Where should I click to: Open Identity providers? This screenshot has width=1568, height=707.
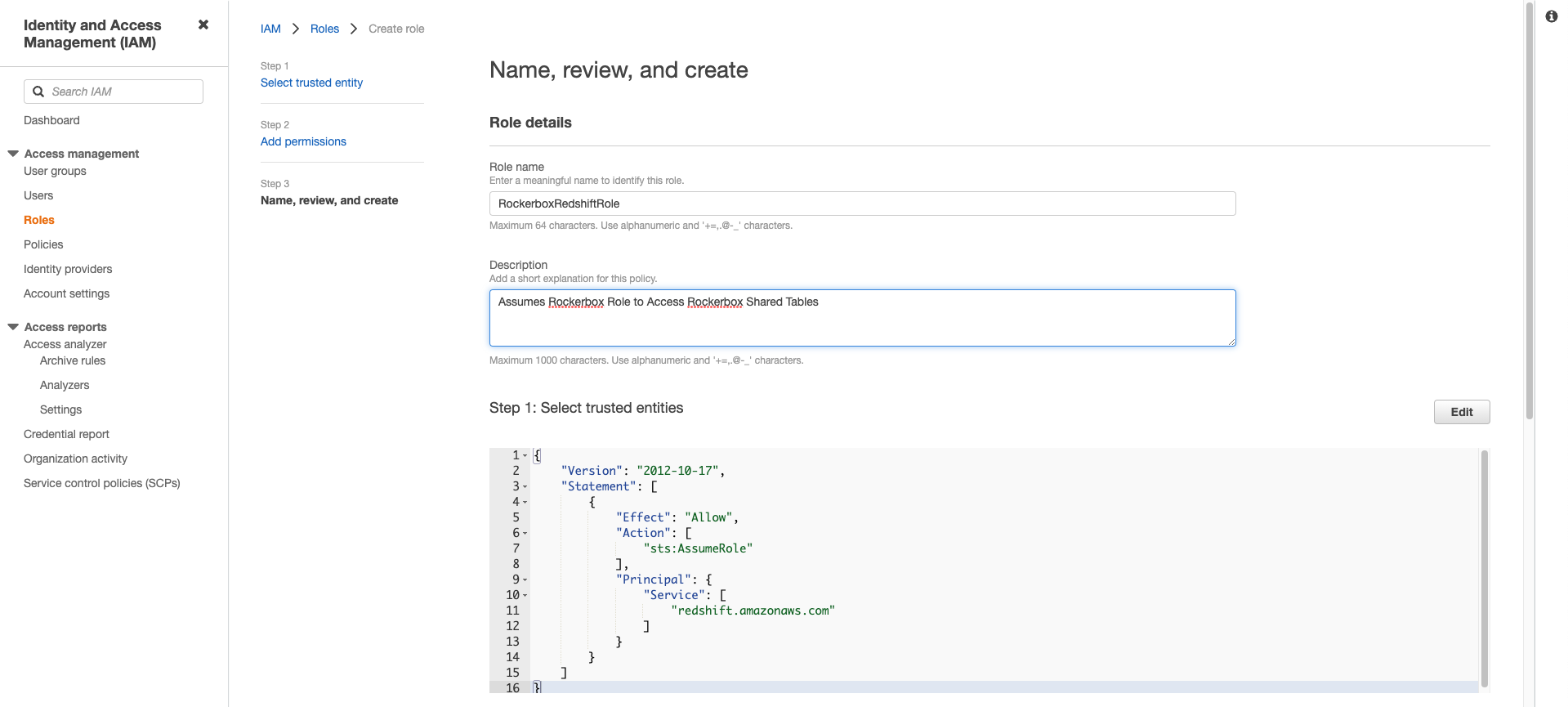pos(68,269)
